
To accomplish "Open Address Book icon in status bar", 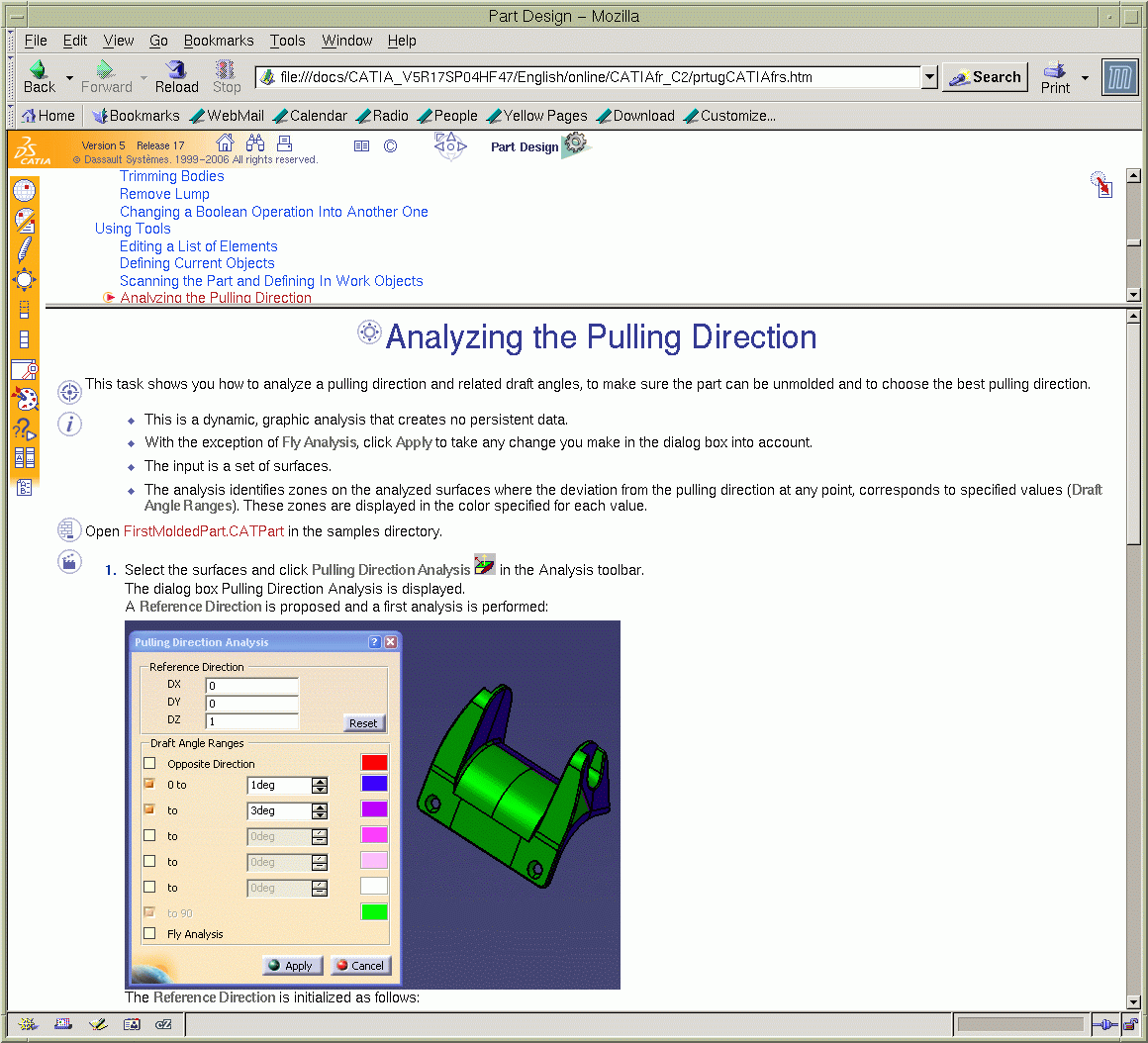I will pyautogui.click(x=132, y=1024).
